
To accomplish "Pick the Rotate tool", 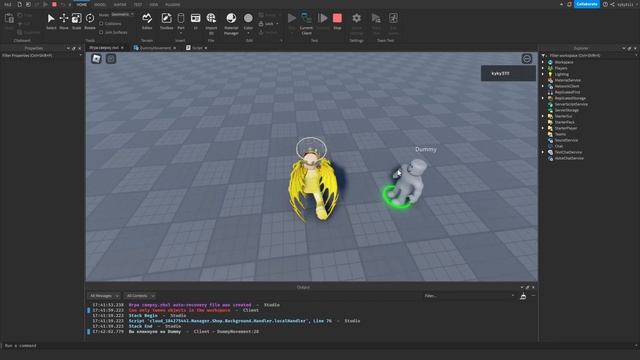I will tap(90, 21).
